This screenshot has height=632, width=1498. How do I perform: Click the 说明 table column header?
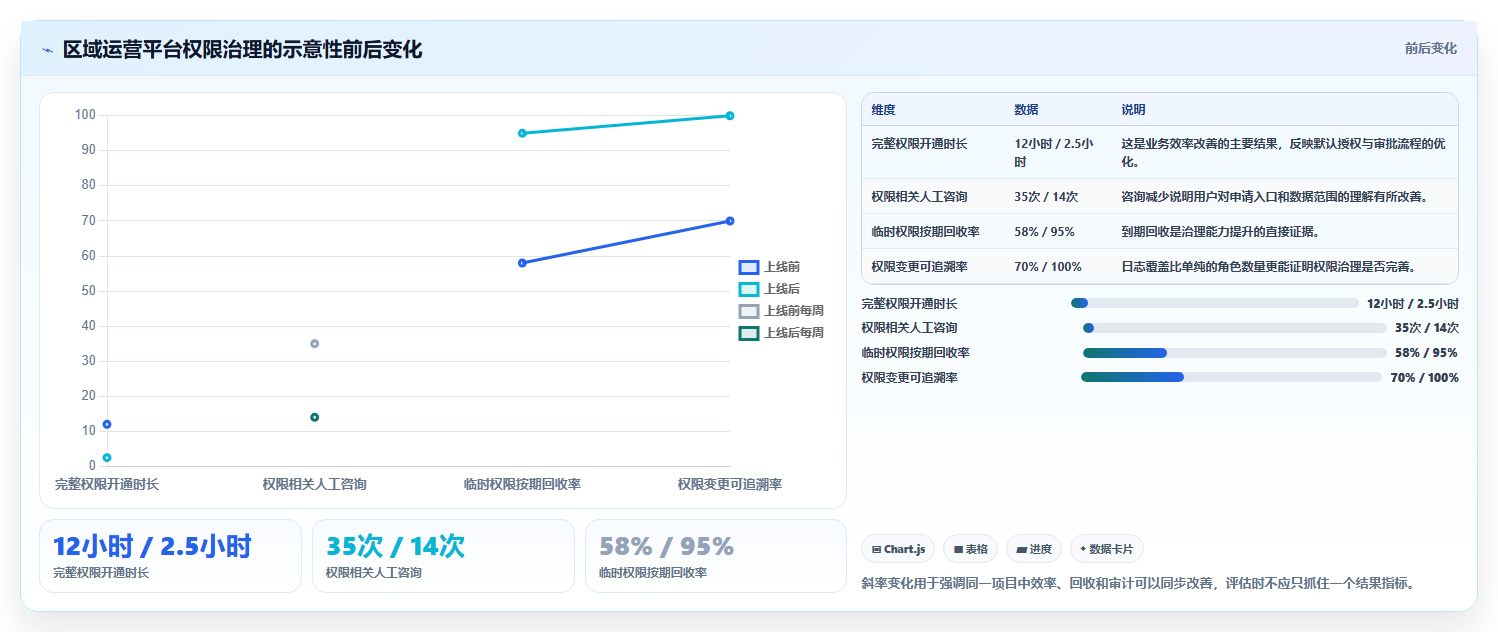point(1133,110)
